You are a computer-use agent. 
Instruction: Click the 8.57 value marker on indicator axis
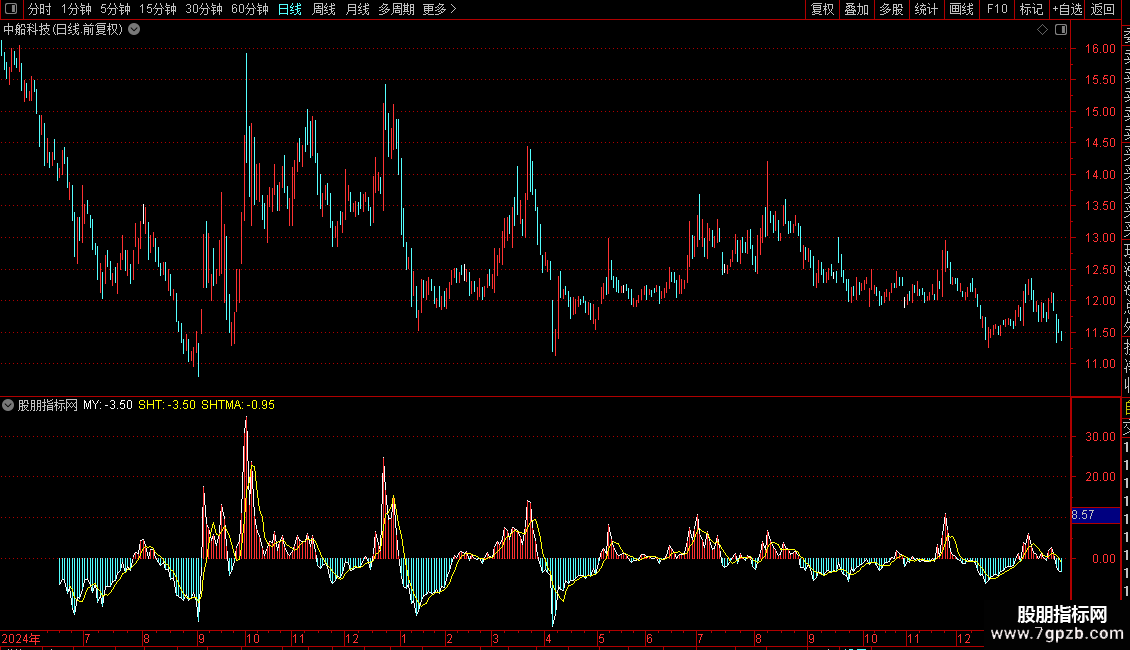click(1095, 515)
